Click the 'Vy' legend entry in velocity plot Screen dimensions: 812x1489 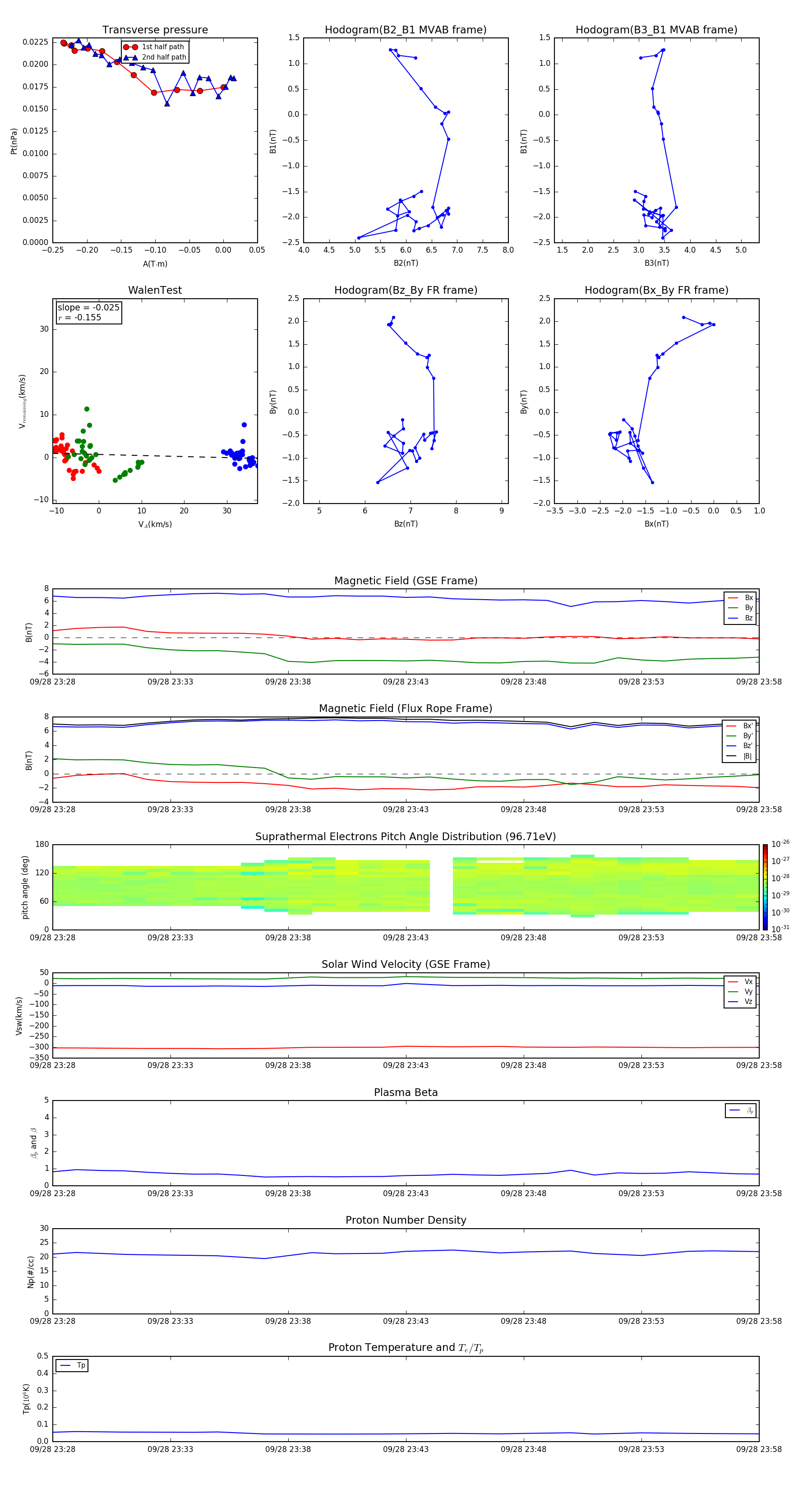pyautogui.click(x=740, y=992)
